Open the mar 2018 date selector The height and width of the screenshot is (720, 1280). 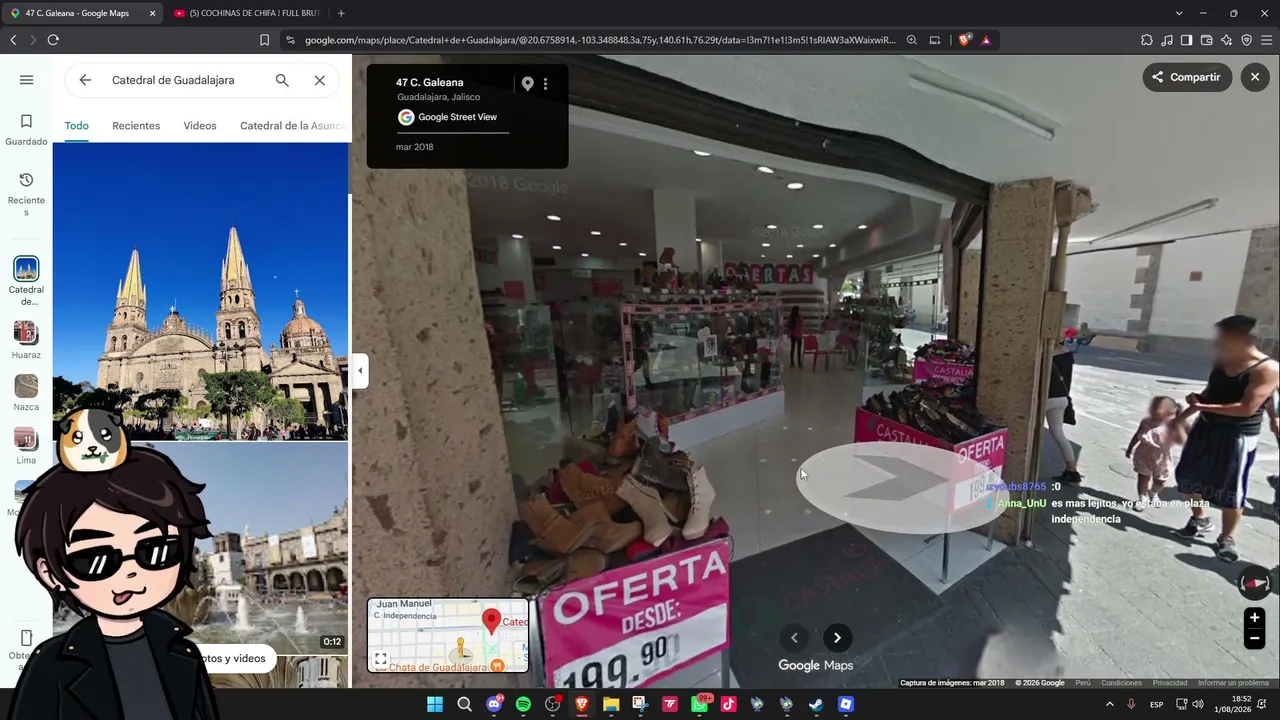[414, 147]
